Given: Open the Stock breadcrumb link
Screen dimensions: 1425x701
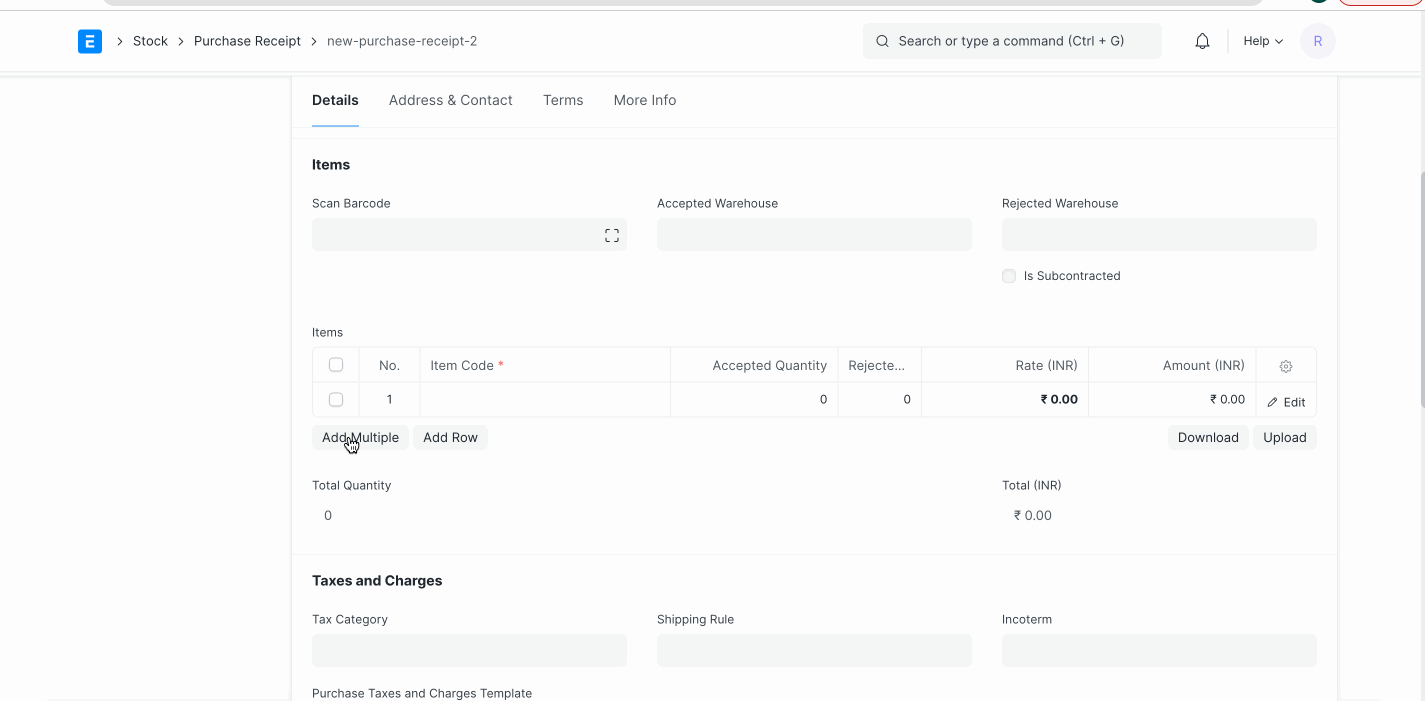Looking at the screenshot, I should point(150,41).
